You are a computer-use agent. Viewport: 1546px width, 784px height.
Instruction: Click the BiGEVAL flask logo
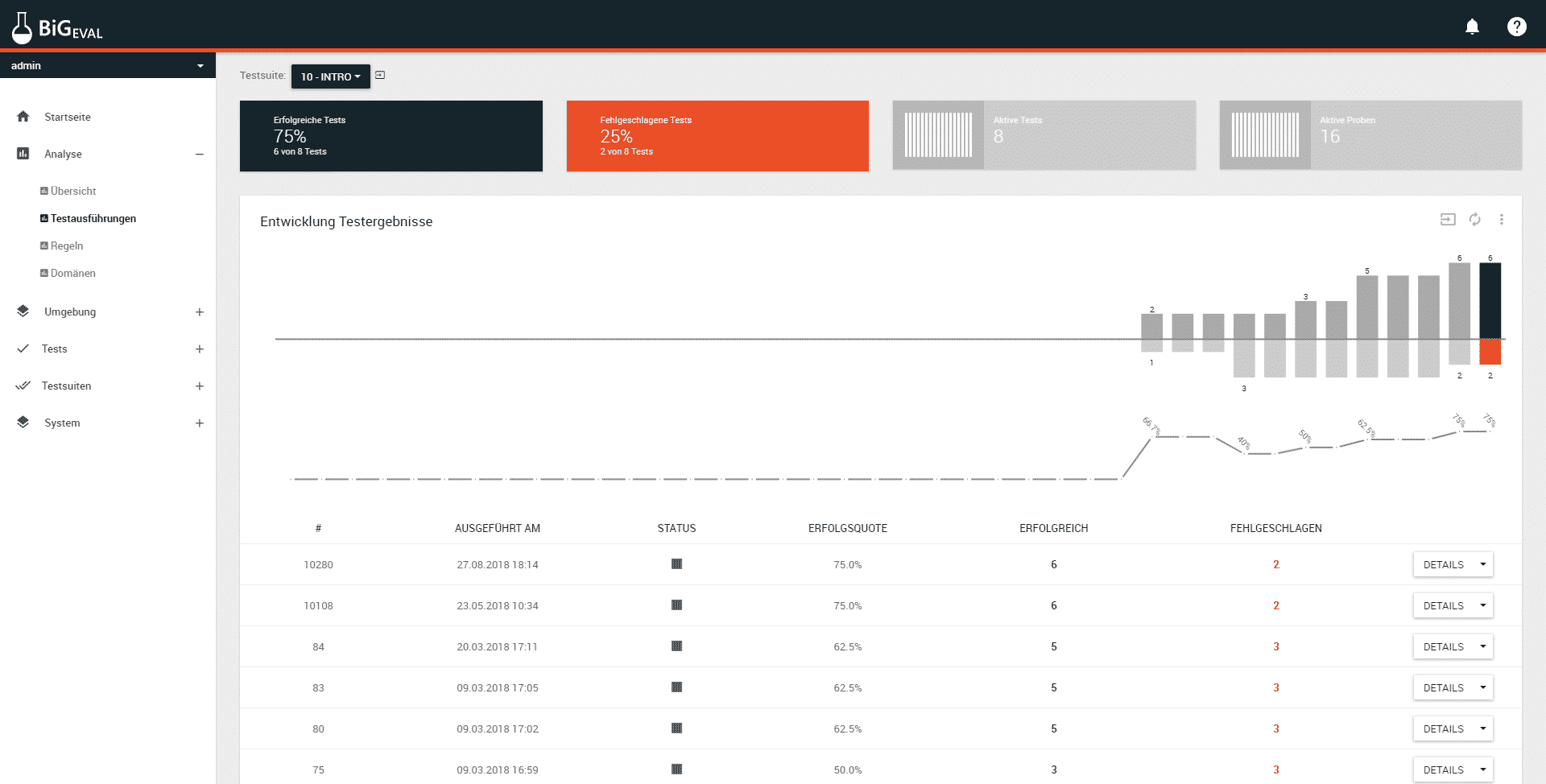(x=23, y=28)
